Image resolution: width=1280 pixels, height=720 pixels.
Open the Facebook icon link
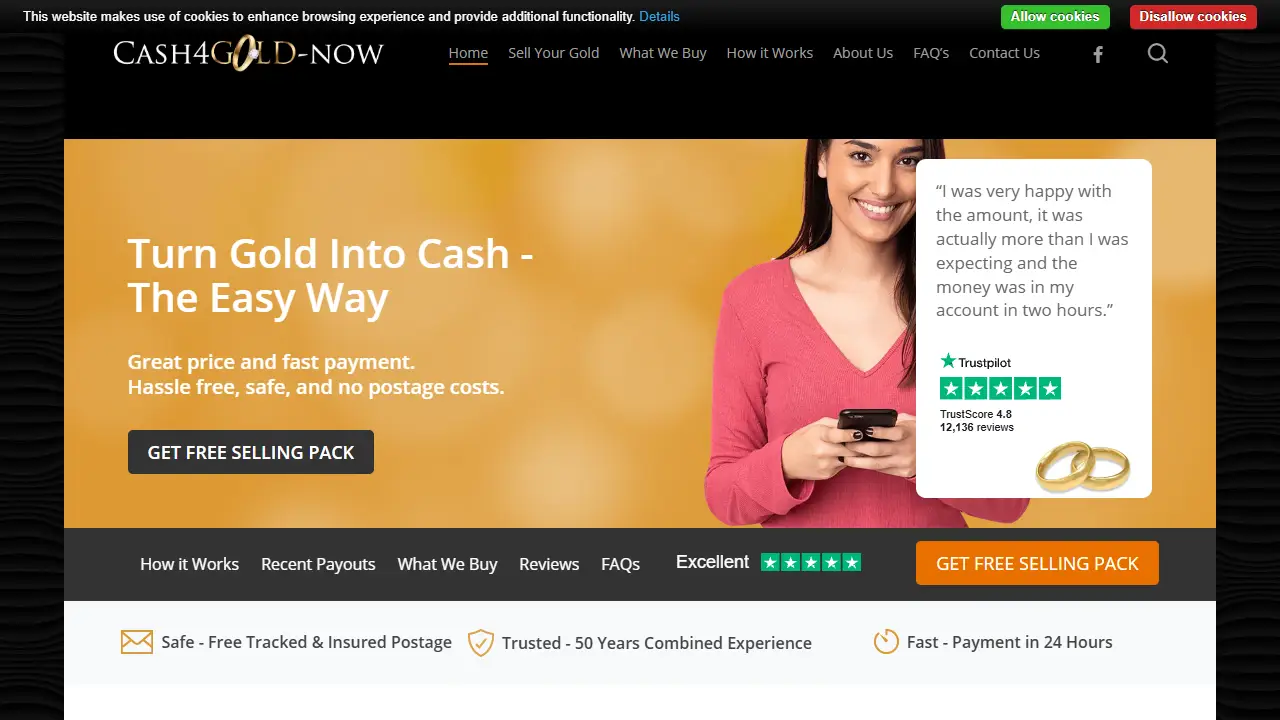click(x=1098, y=54)
